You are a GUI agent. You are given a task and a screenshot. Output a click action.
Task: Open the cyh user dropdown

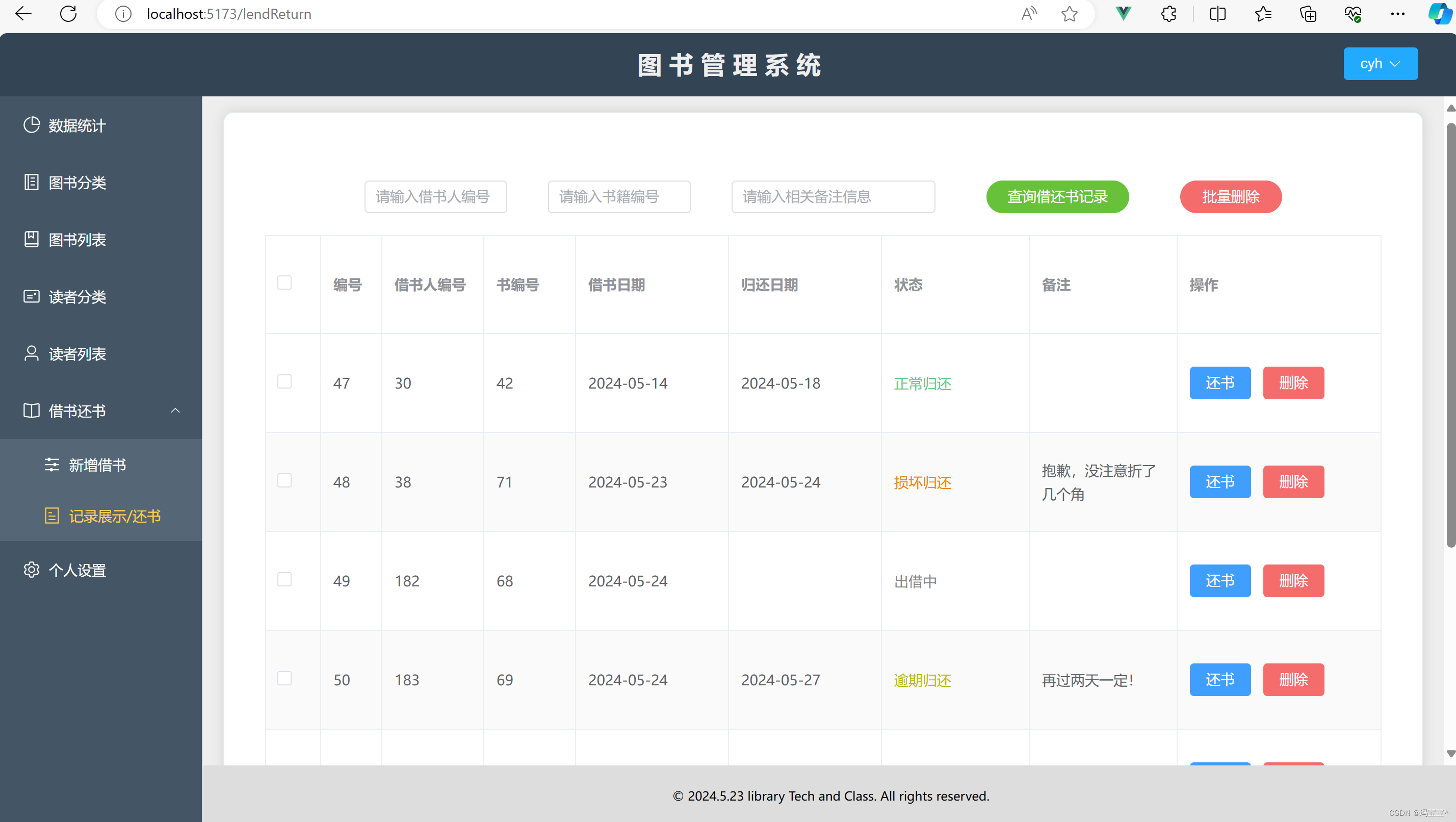click(x=1380, y=64)
